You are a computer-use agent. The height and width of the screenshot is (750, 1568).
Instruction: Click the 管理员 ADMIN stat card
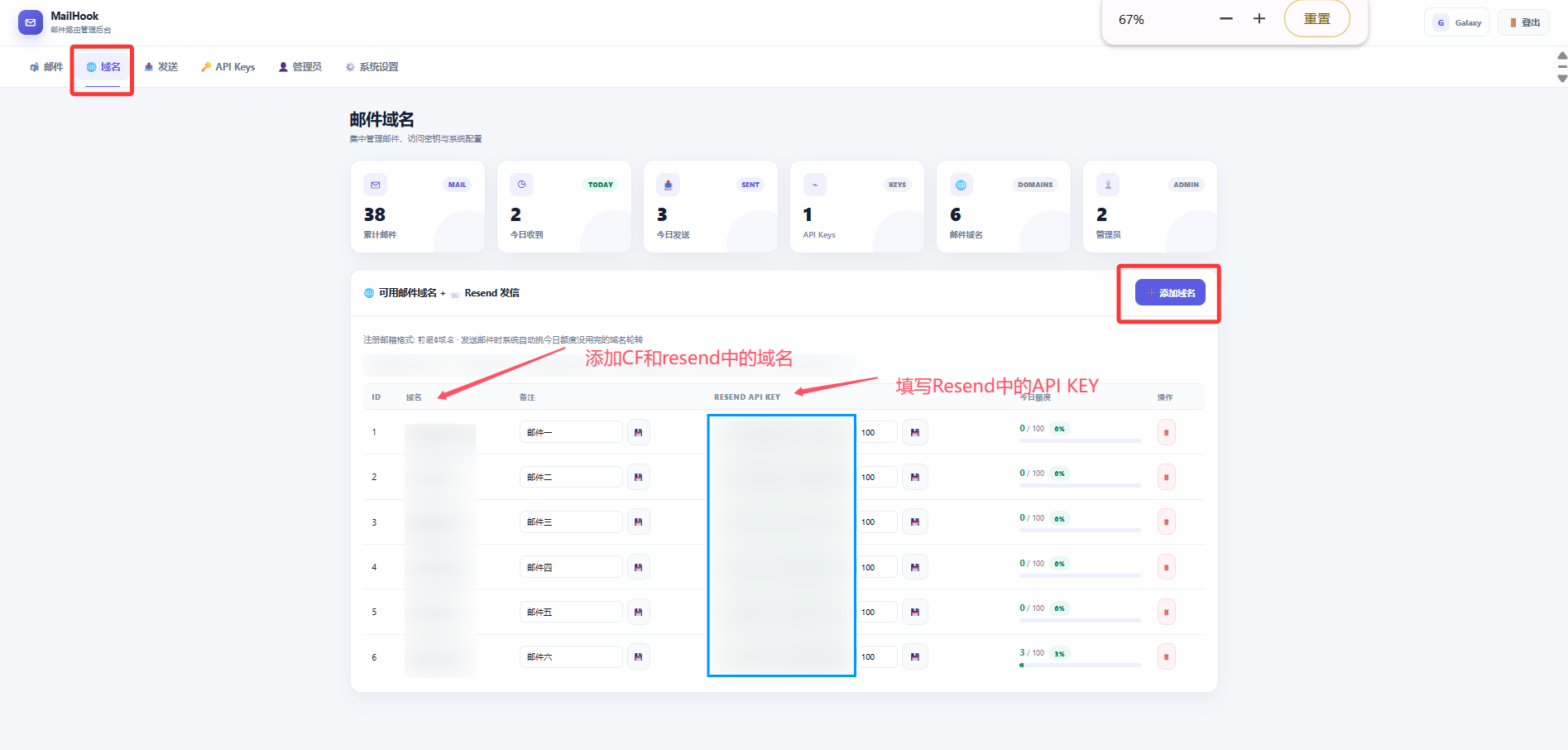click(x=1150, y=206)
